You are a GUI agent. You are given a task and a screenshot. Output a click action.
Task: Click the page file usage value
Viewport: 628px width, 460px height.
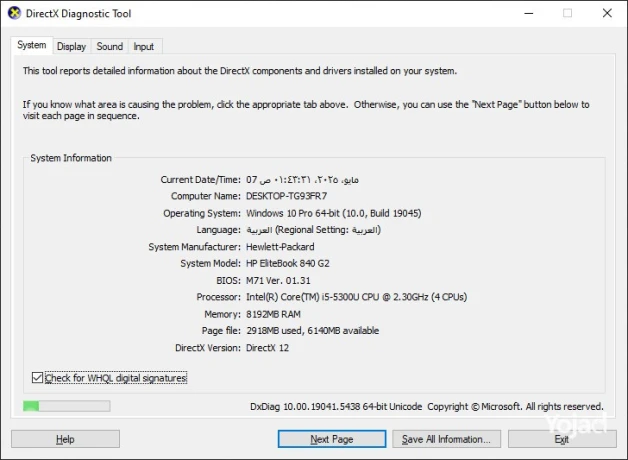[x=312, y=331]
